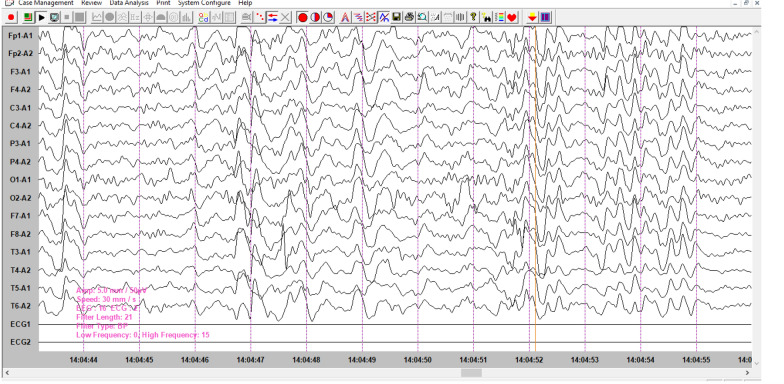The width and height of the screenshot is (784, 384).
Task: Click the red down-arrow toolbar icon
Action: pos(532,18)
